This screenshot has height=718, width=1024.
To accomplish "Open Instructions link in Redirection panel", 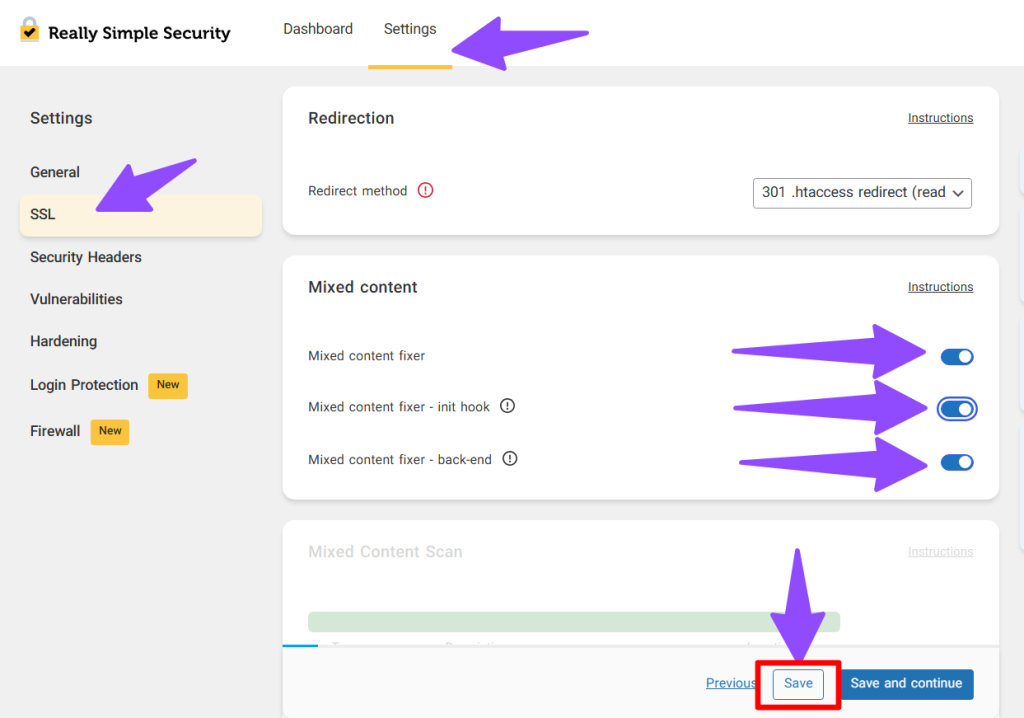I will tap(940, 118).
